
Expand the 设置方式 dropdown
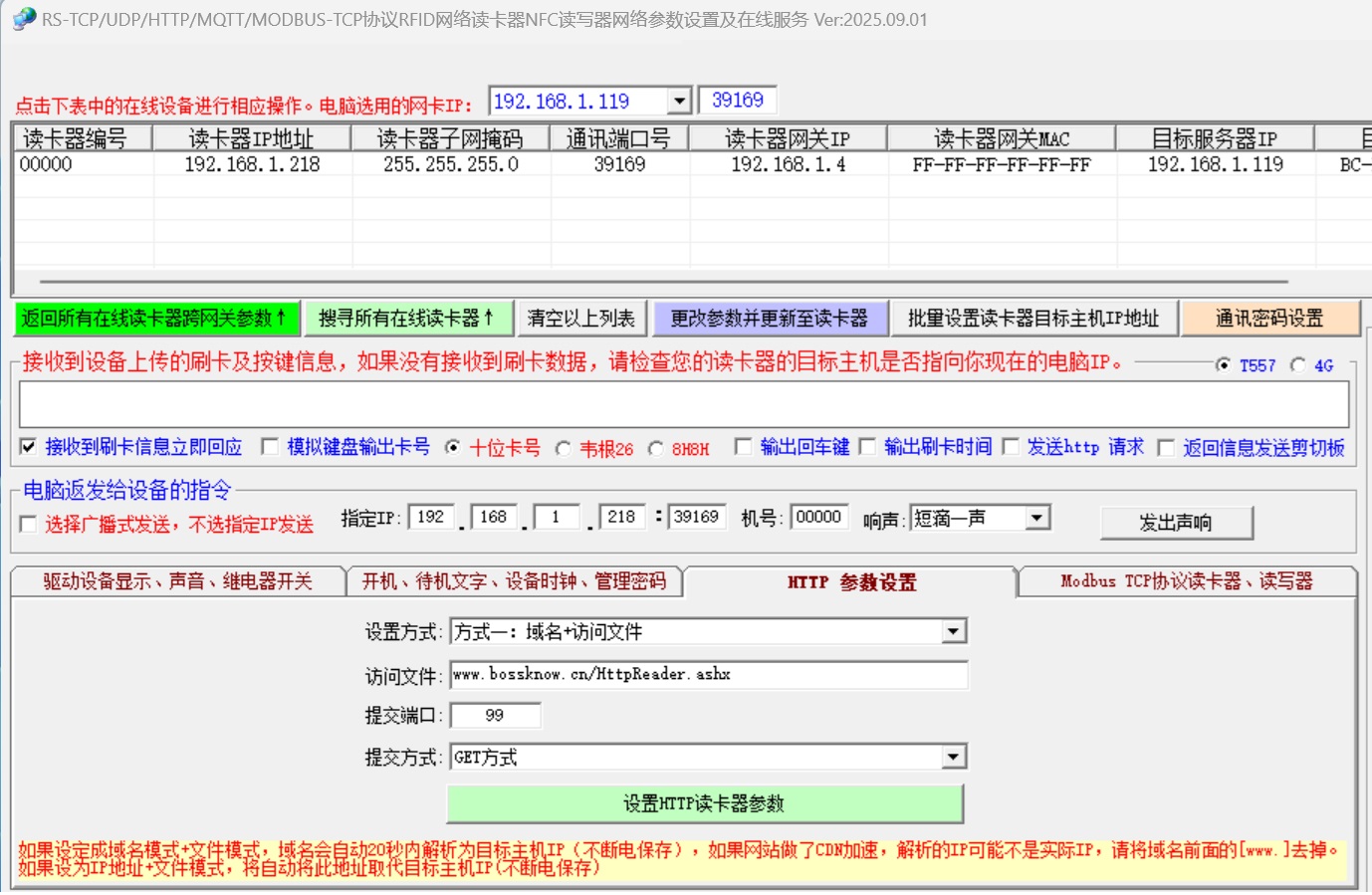pyautogui.click(x=953, y=632)
